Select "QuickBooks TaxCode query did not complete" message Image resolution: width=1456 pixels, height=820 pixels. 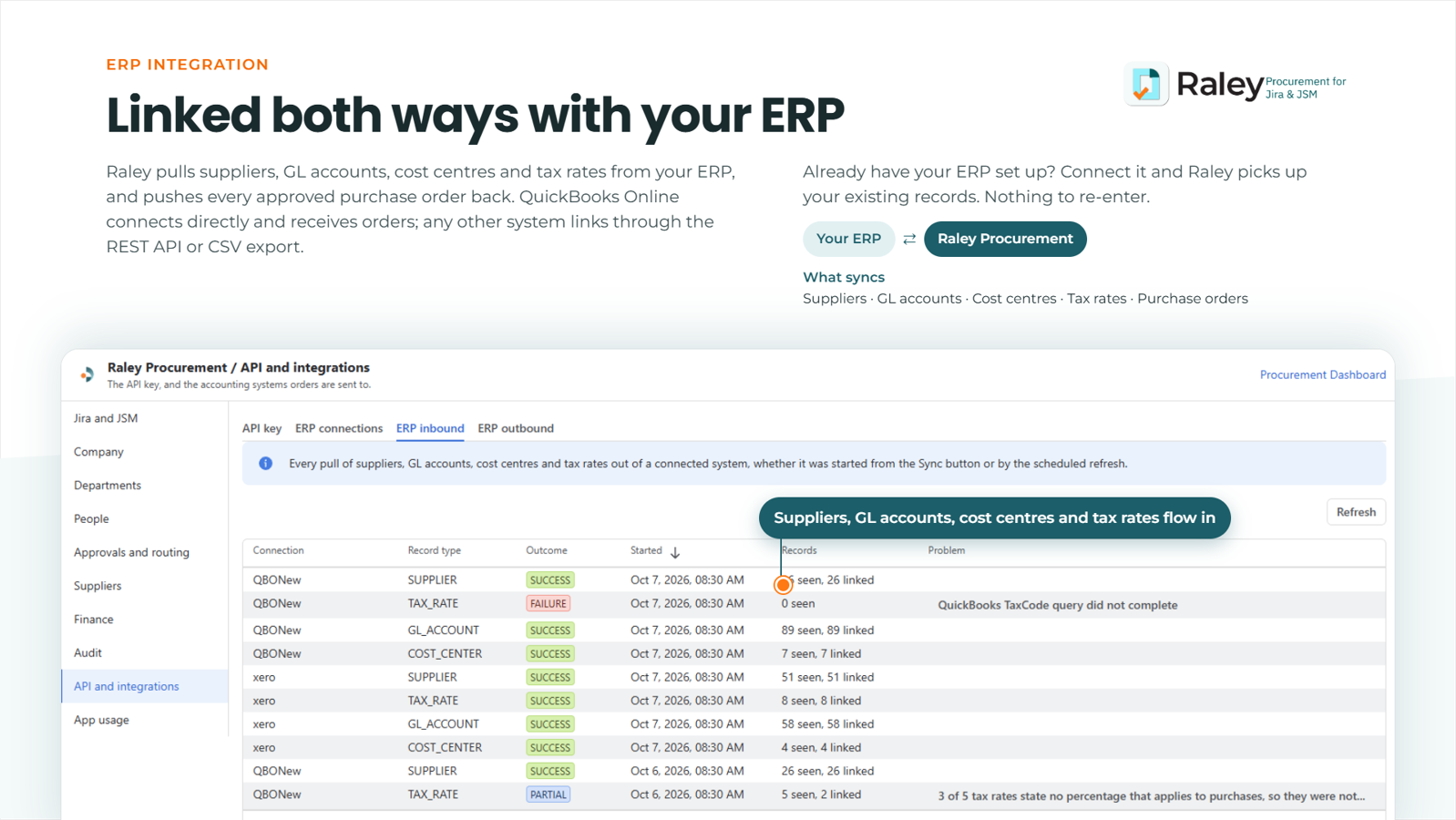click(1058, 605)
